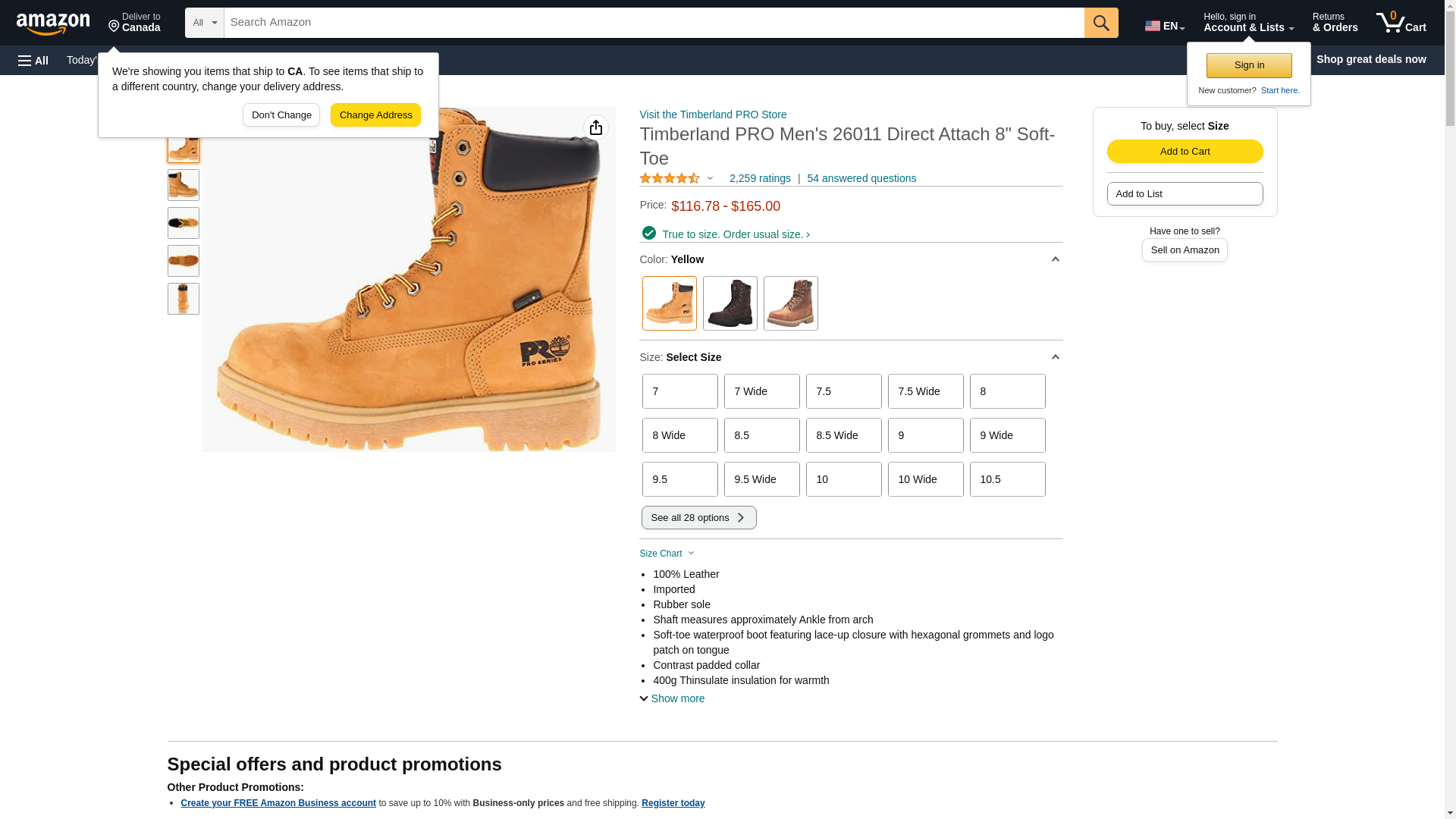Open the All hamburger menu
Screen dimensions: 1456x819
tap(33, 60)
